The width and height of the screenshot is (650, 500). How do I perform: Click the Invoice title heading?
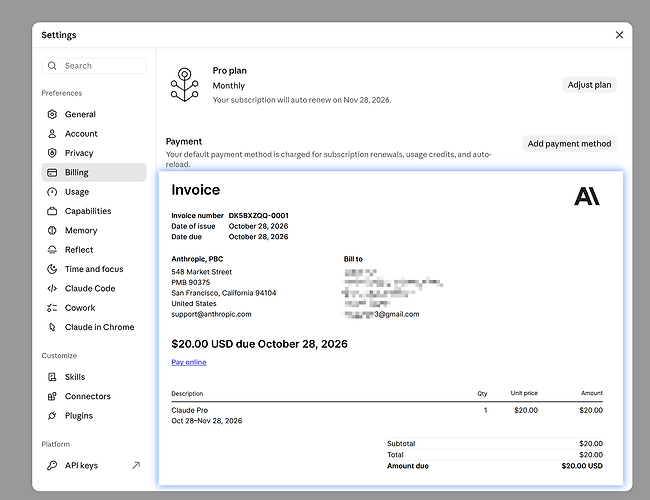point(196,190)
